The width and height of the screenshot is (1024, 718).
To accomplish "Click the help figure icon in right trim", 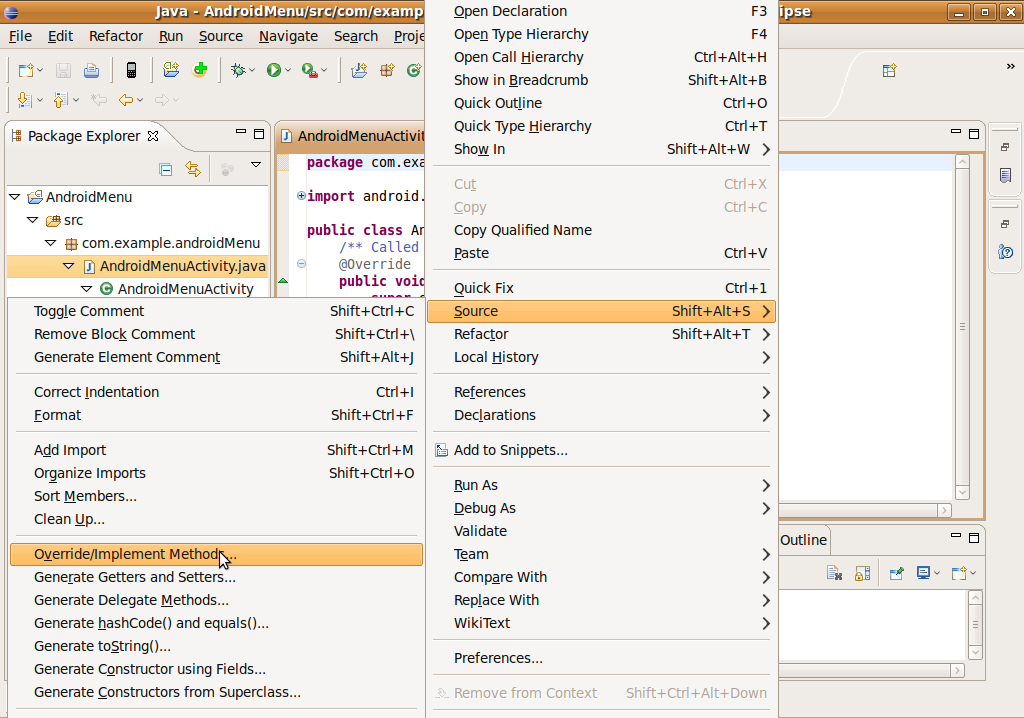I will 1006,252.
